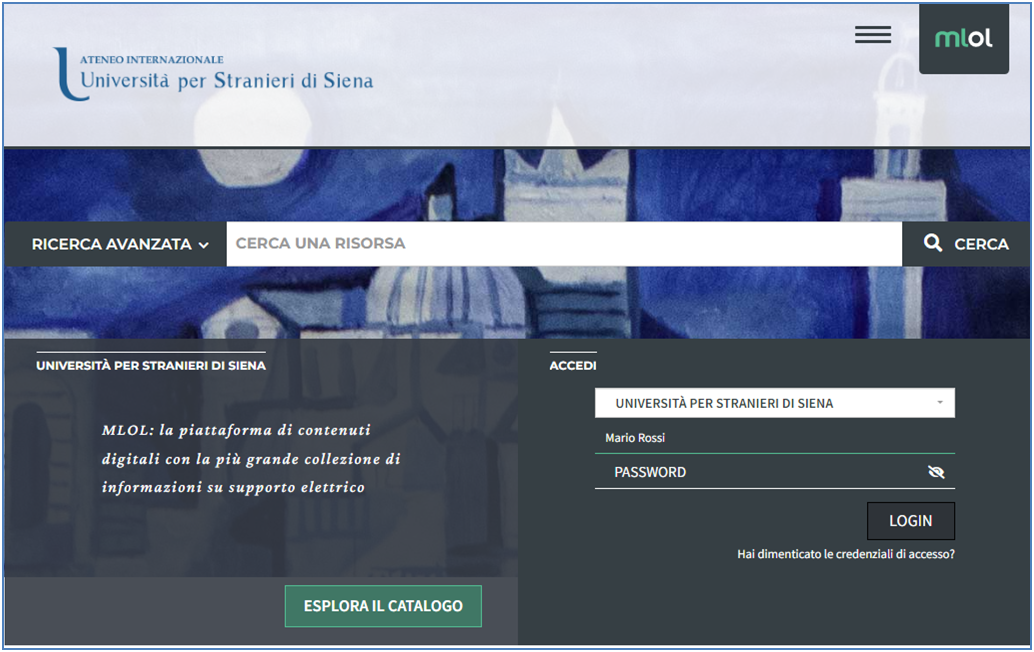Open the forgotten credentials link

845,554
